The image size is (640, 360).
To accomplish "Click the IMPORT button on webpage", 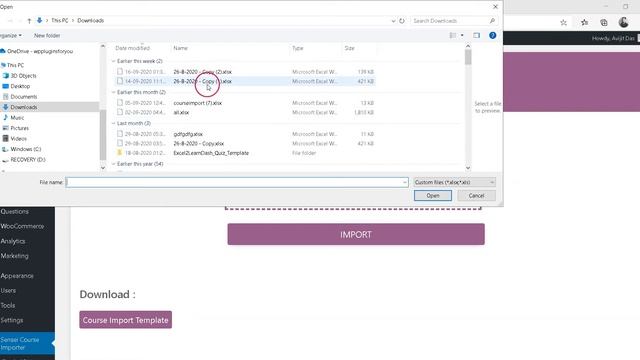I will (x=356, y=234).
